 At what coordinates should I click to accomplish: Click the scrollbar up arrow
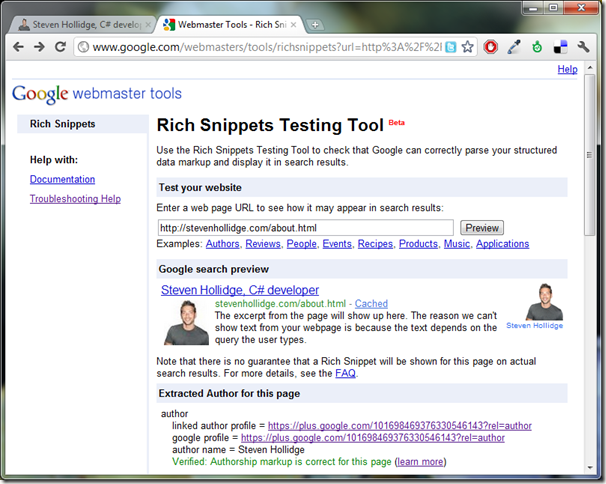590,67
